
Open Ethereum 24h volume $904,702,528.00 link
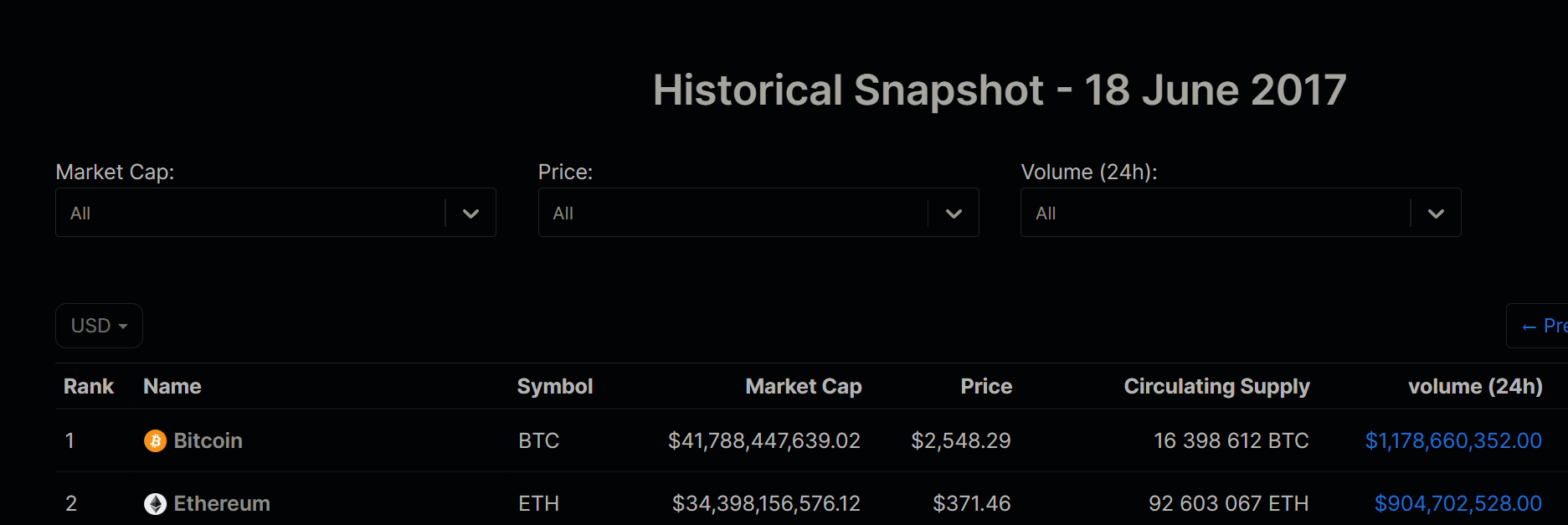pos(1457,503)
